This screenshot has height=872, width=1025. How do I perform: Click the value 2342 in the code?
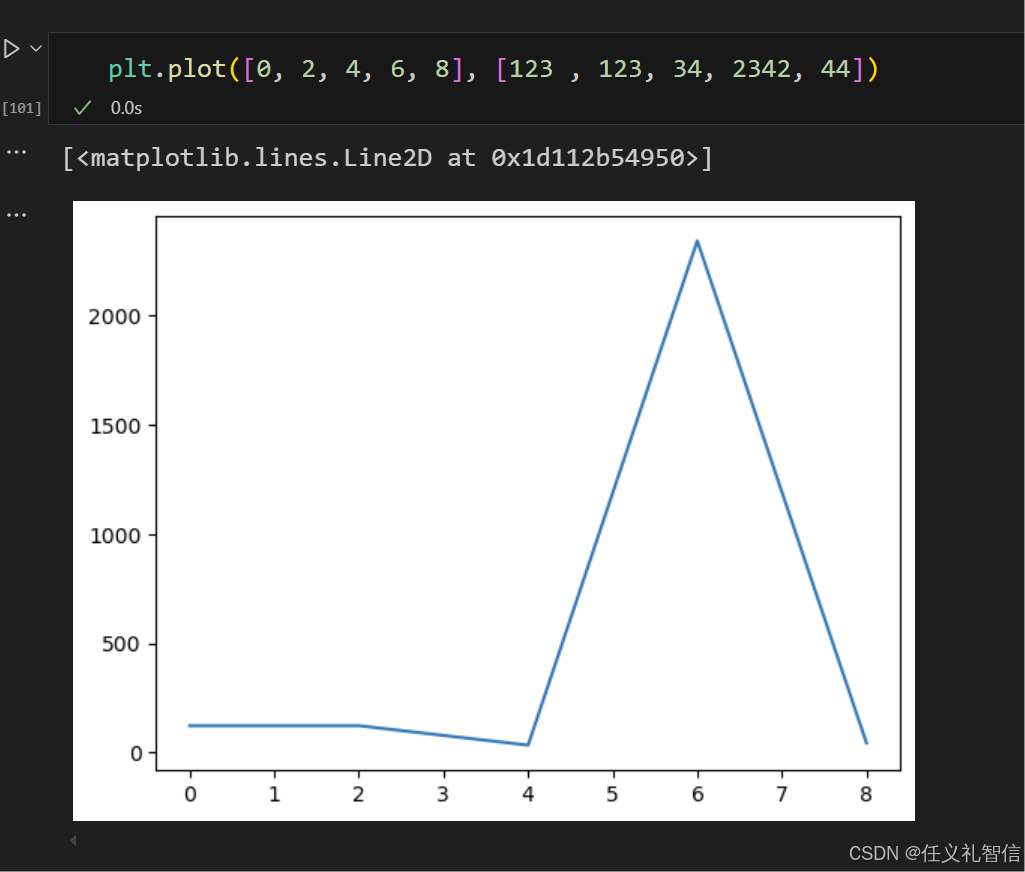pos(761,69)
